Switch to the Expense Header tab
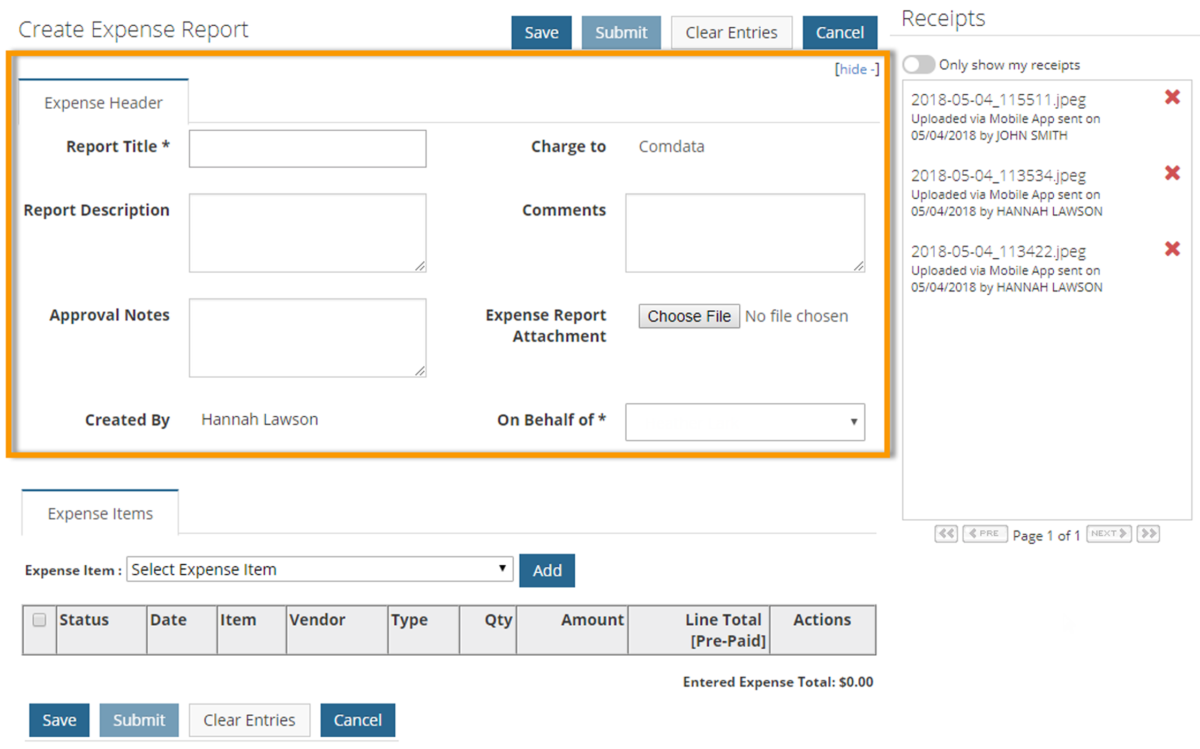This screenshot has height=749, width=1200. coord(103,102)
